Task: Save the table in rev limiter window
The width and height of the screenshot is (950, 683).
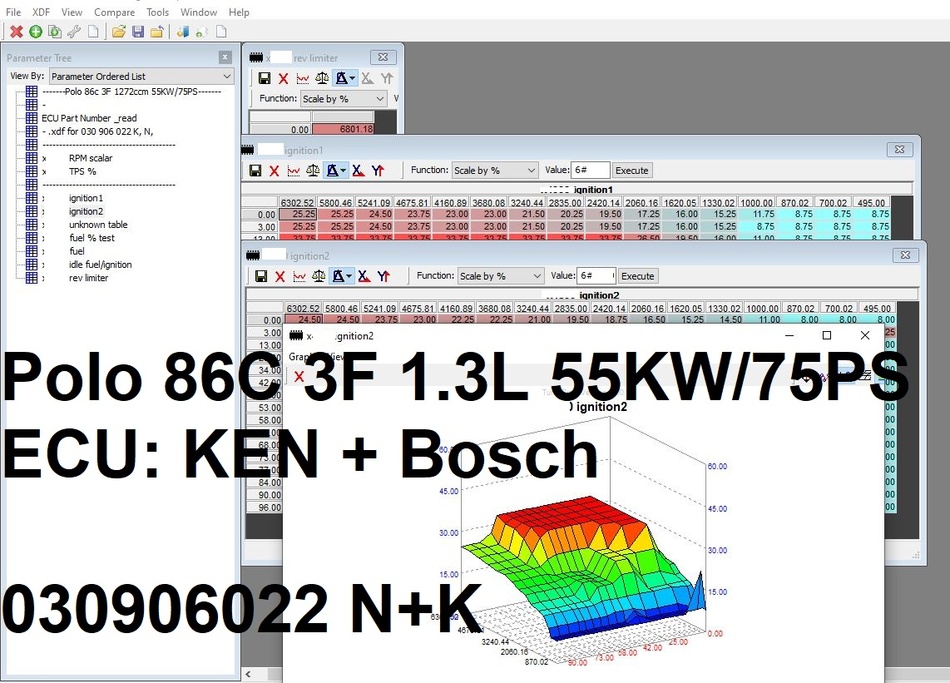Action: point(264,78)
